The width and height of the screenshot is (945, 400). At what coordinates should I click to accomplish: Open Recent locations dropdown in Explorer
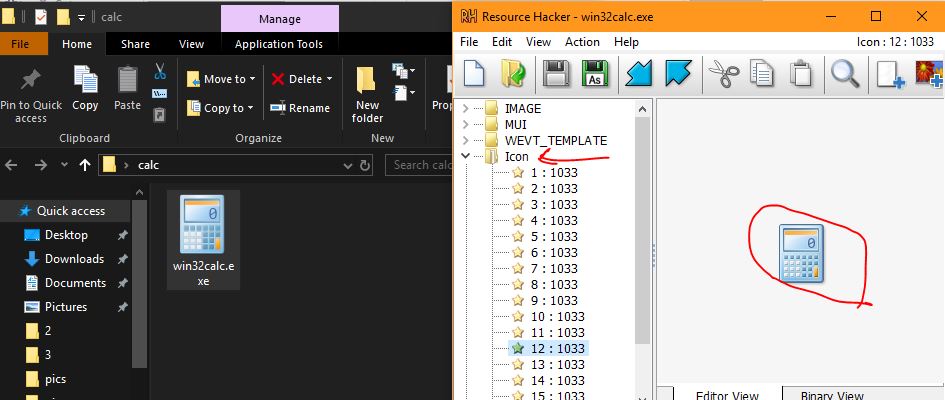[64, 165]
